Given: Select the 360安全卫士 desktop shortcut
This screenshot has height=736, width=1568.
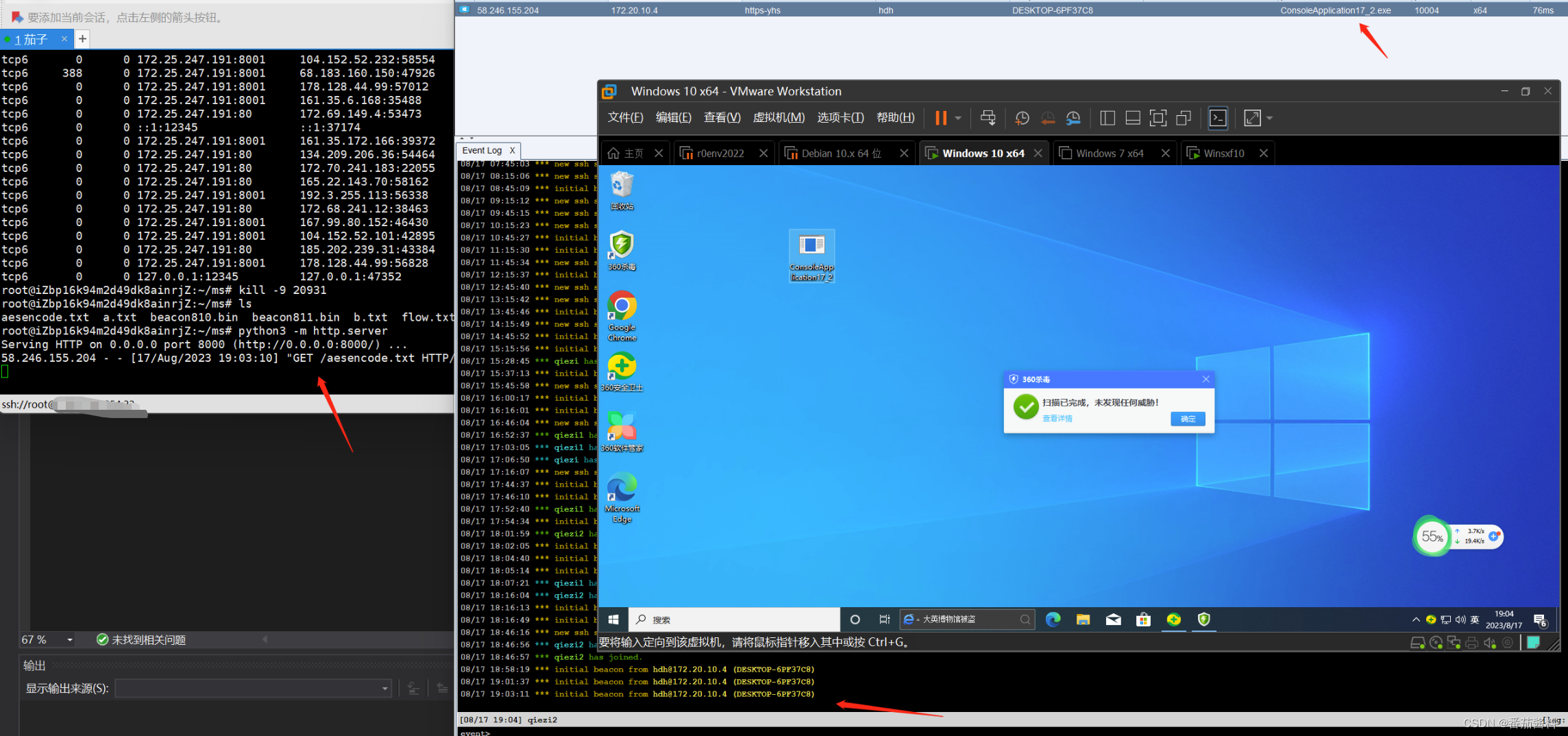Looking at the screenshot, I should [622, 372].
